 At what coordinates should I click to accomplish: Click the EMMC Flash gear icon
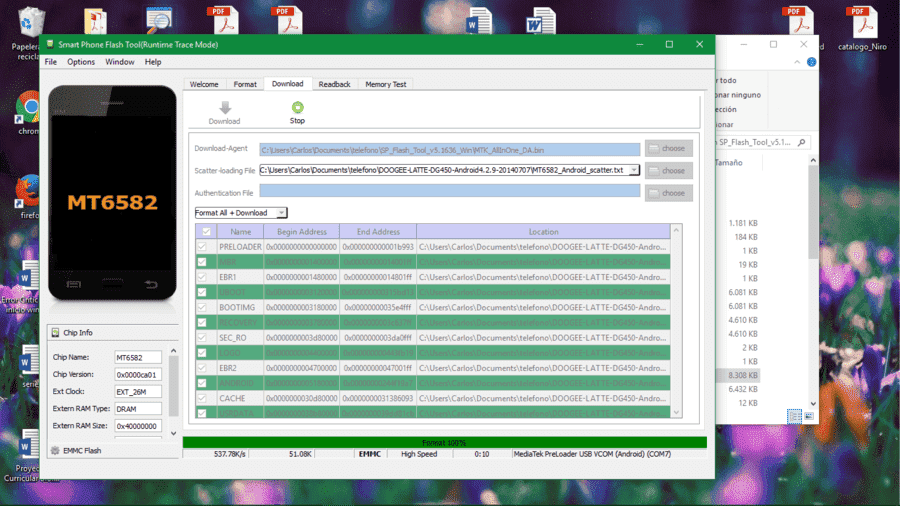[x=55, y=451]
